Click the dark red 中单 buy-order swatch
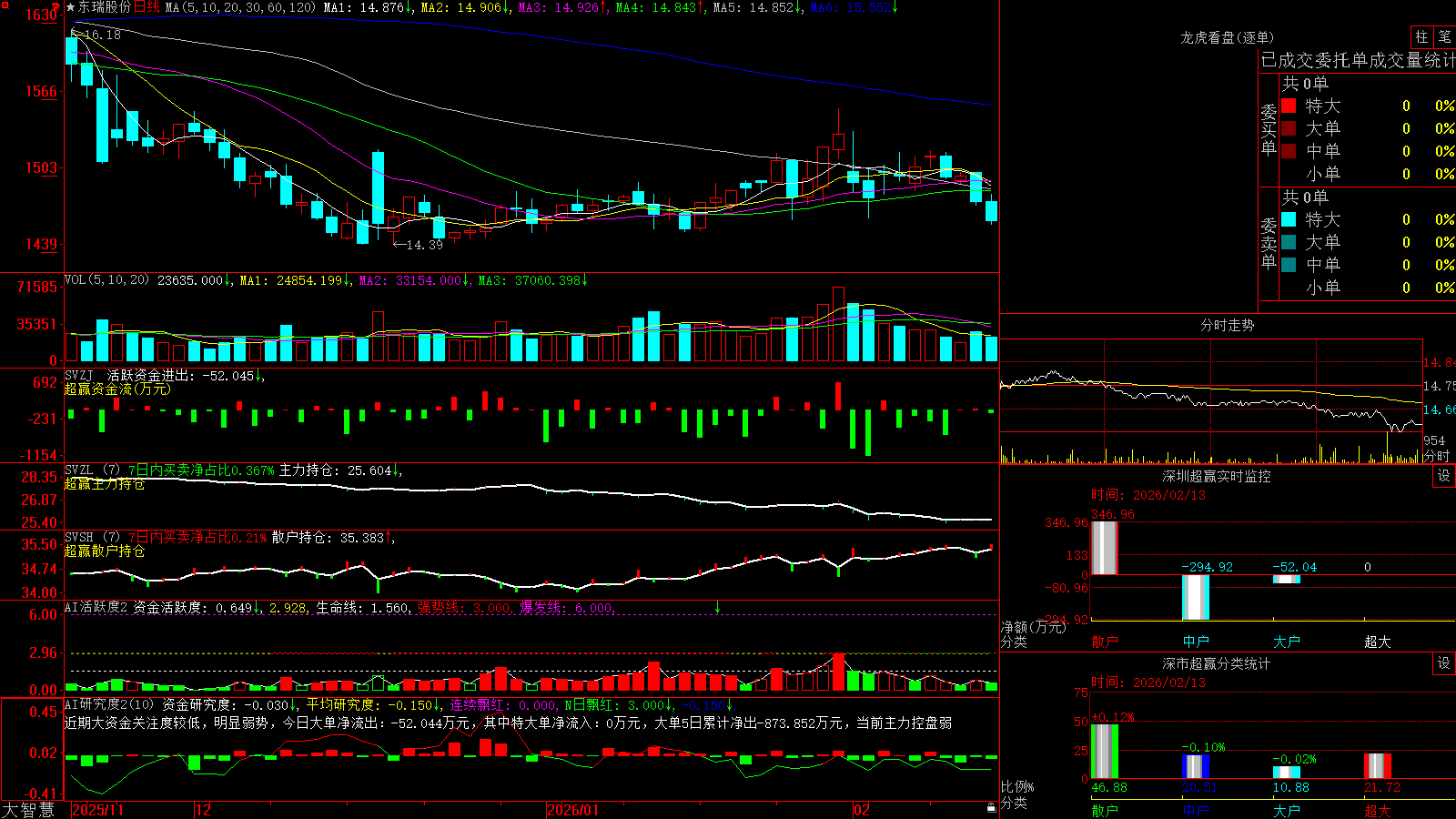This screenshot has width=1456, height=819. [x=1289, y=151]
